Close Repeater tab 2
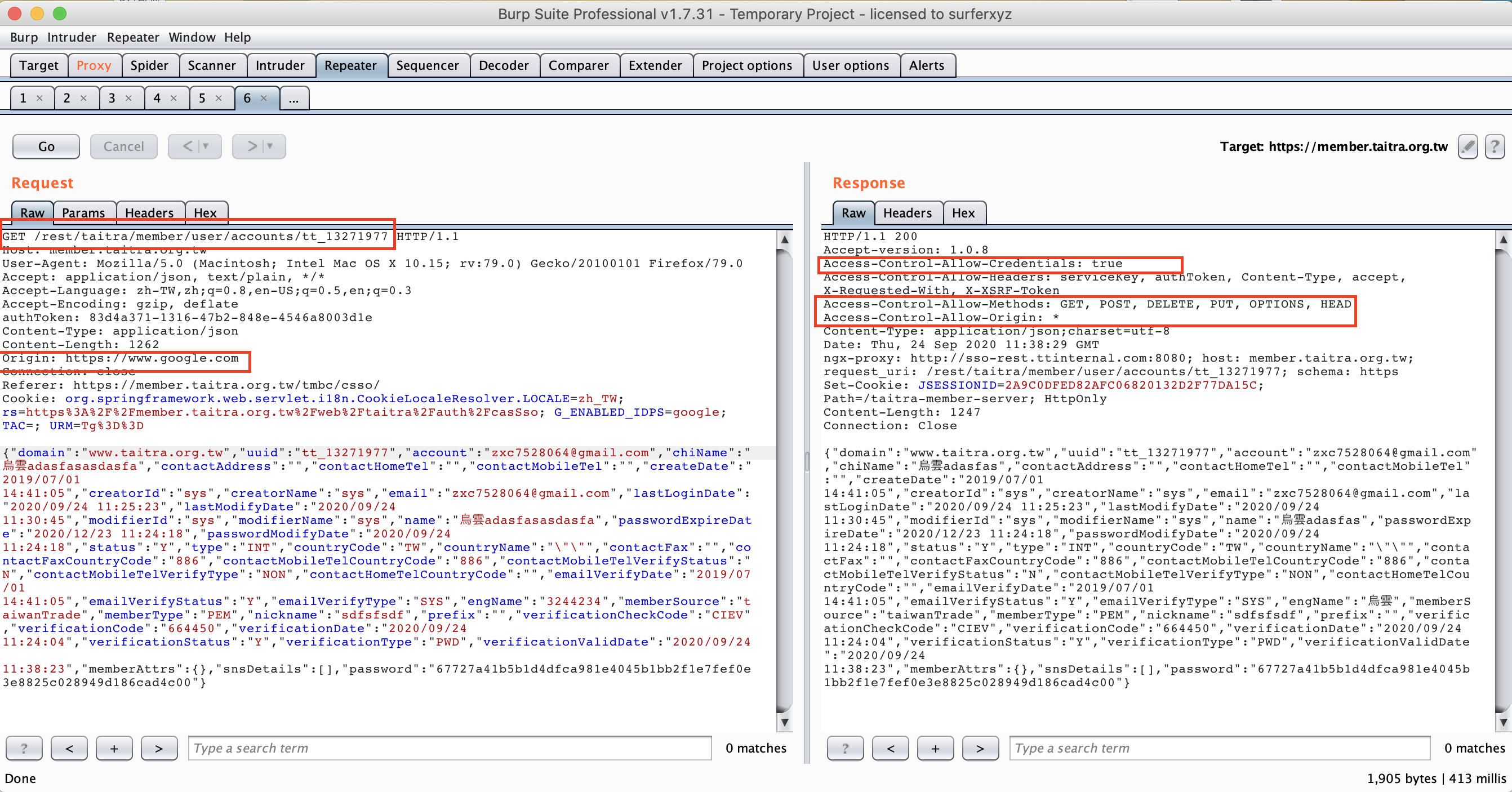This screenshot has width=1512, height=792. click(83, 98)
